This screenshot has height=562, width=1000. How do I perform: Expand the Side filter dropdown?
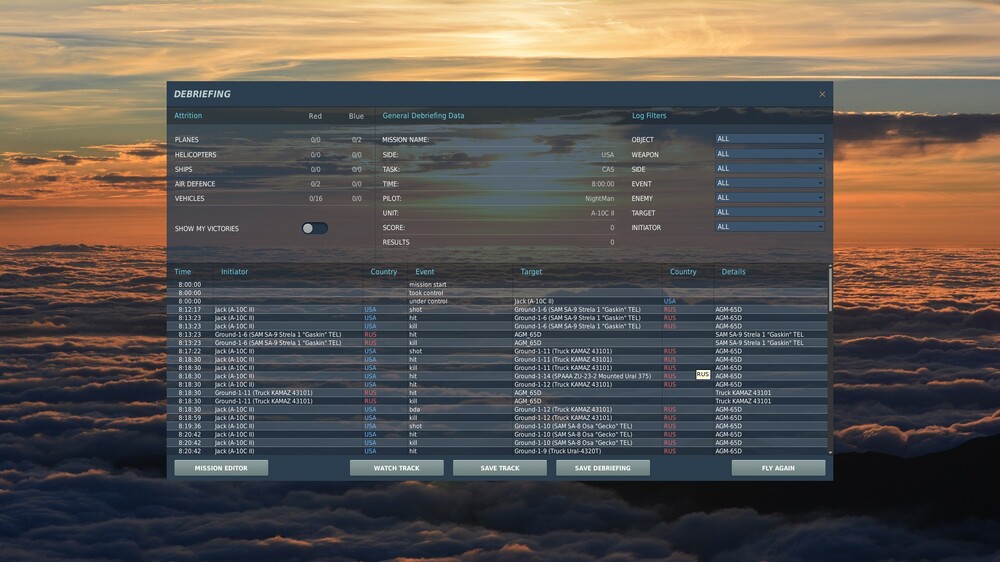(x=769, y=168)
